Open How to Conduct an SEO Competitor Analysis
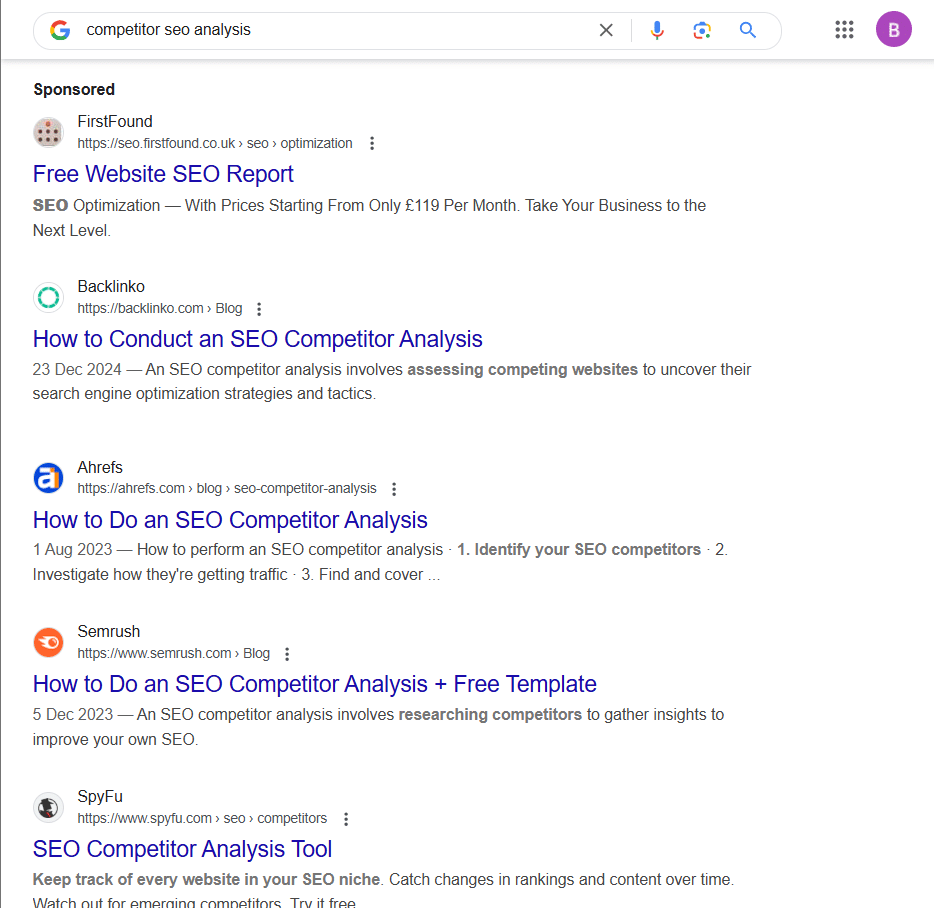The image size is (934, 908). pyautogui.click(x=257, y=339)
